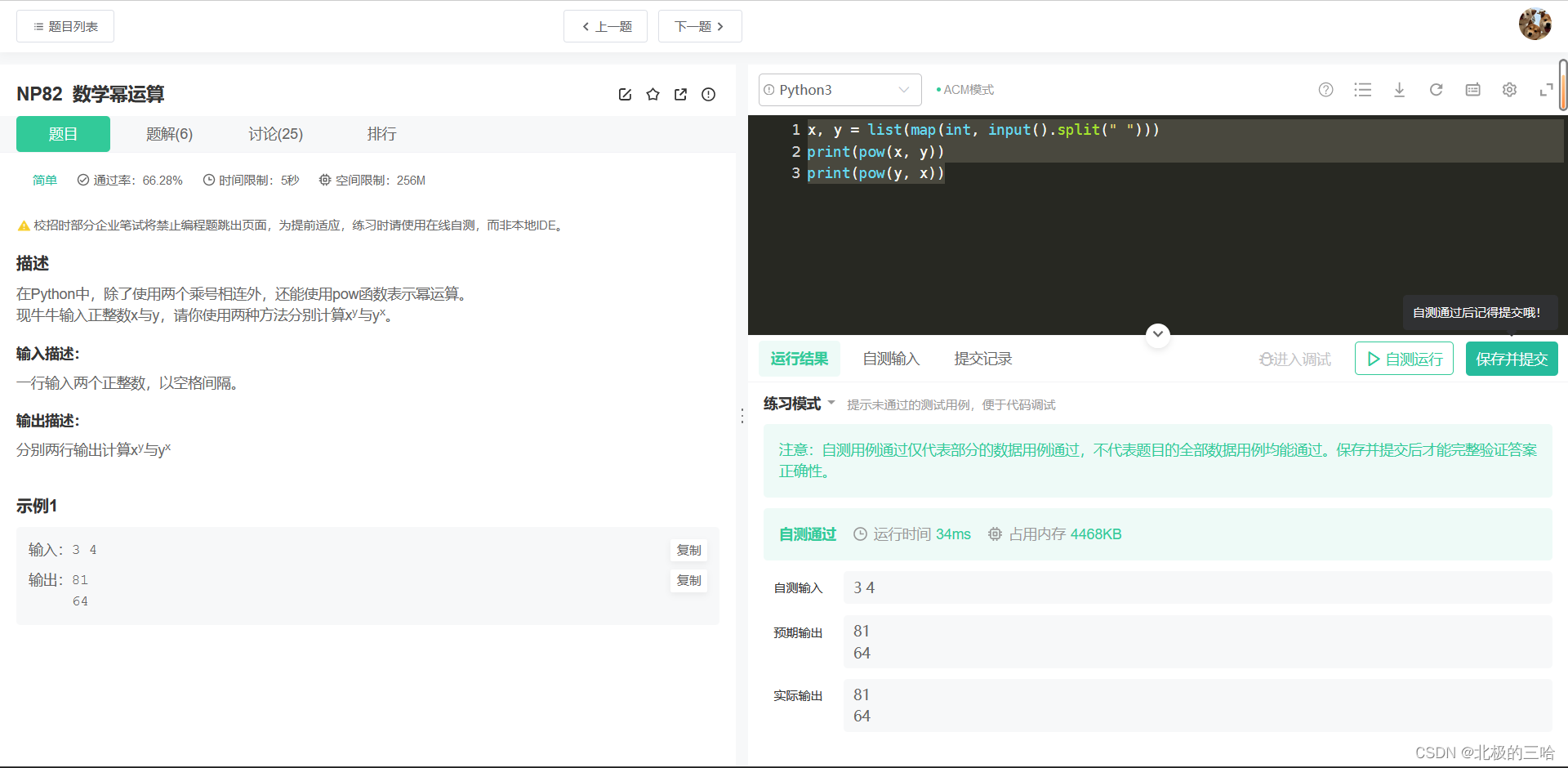Reset code with the refresh icon
Screen dimensions: 1568x768
1436,90
